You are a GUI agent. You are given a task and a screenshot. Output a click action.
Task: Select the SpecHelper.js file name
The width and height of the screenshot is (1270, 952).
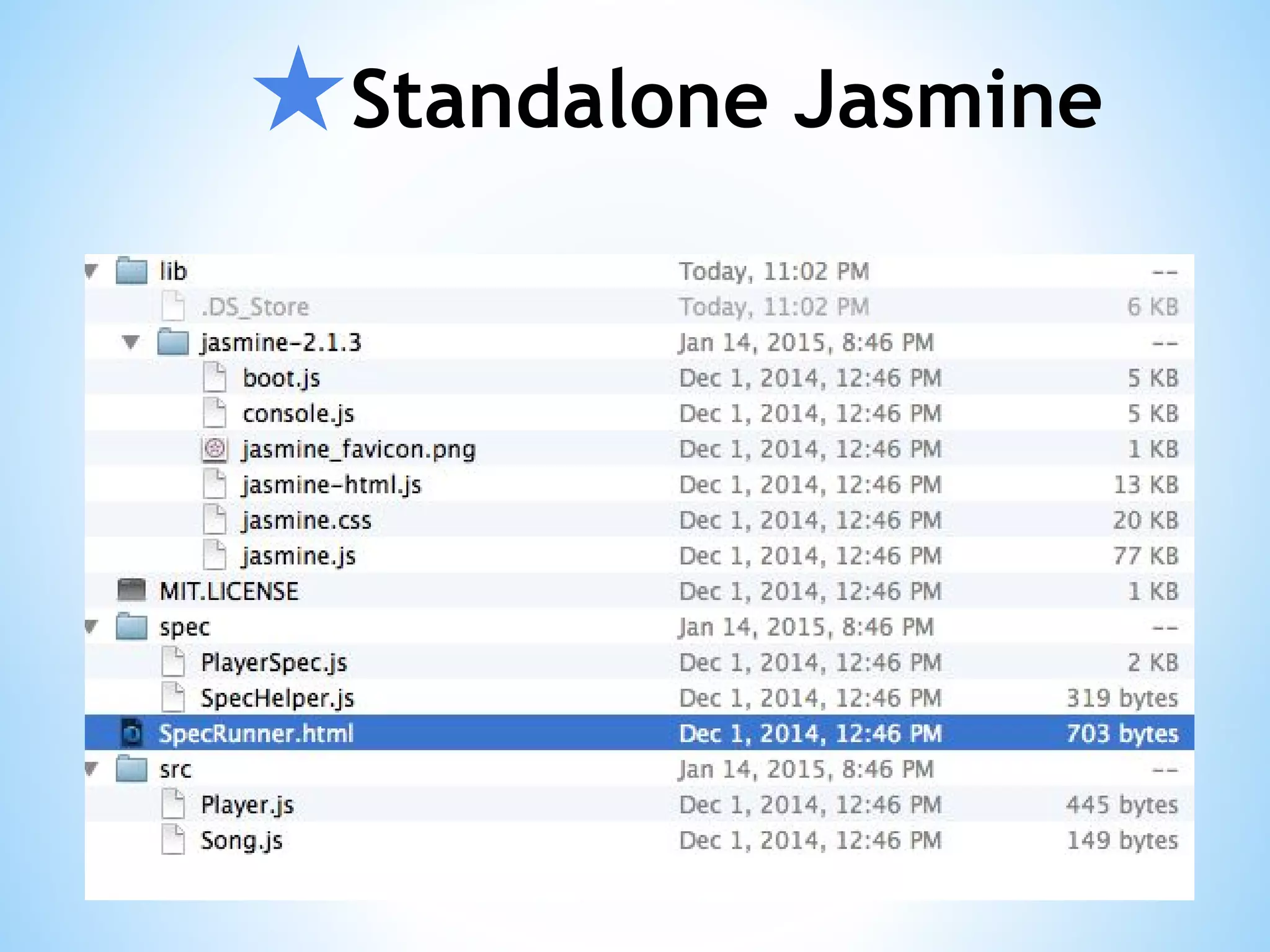coord(277,698)
